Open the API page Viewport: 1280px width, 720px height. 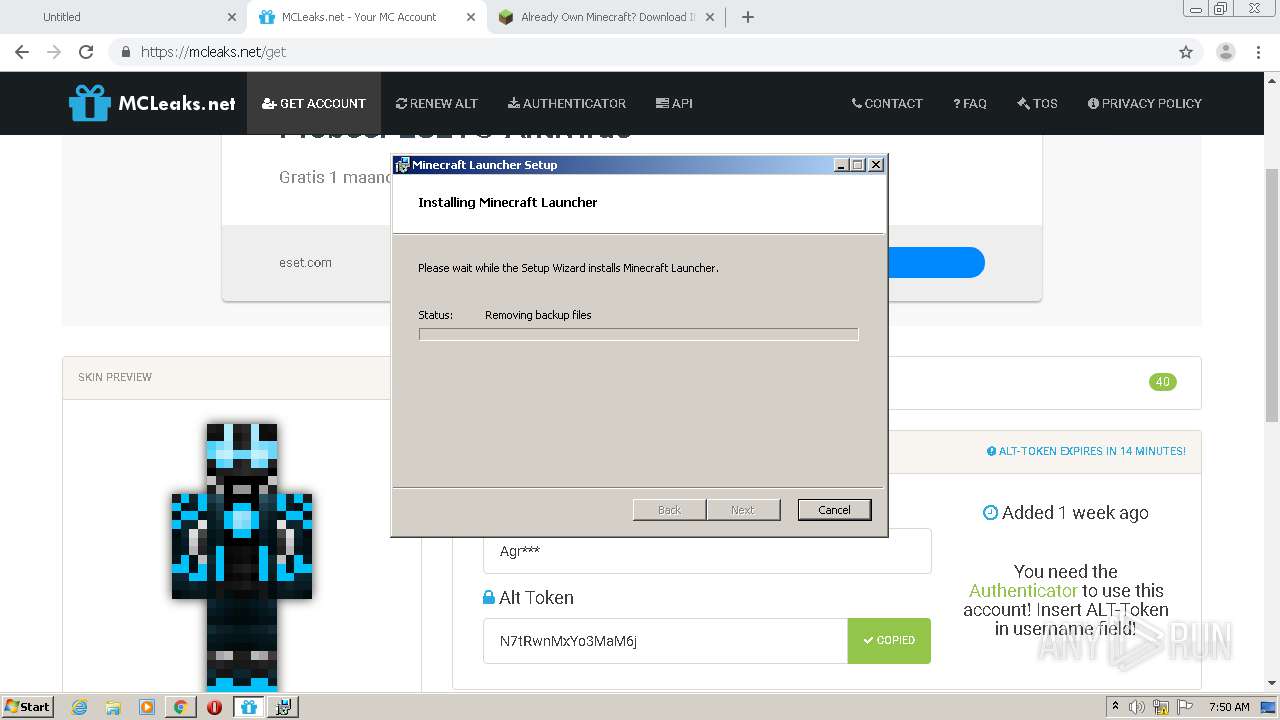click(x=674, y=103)
